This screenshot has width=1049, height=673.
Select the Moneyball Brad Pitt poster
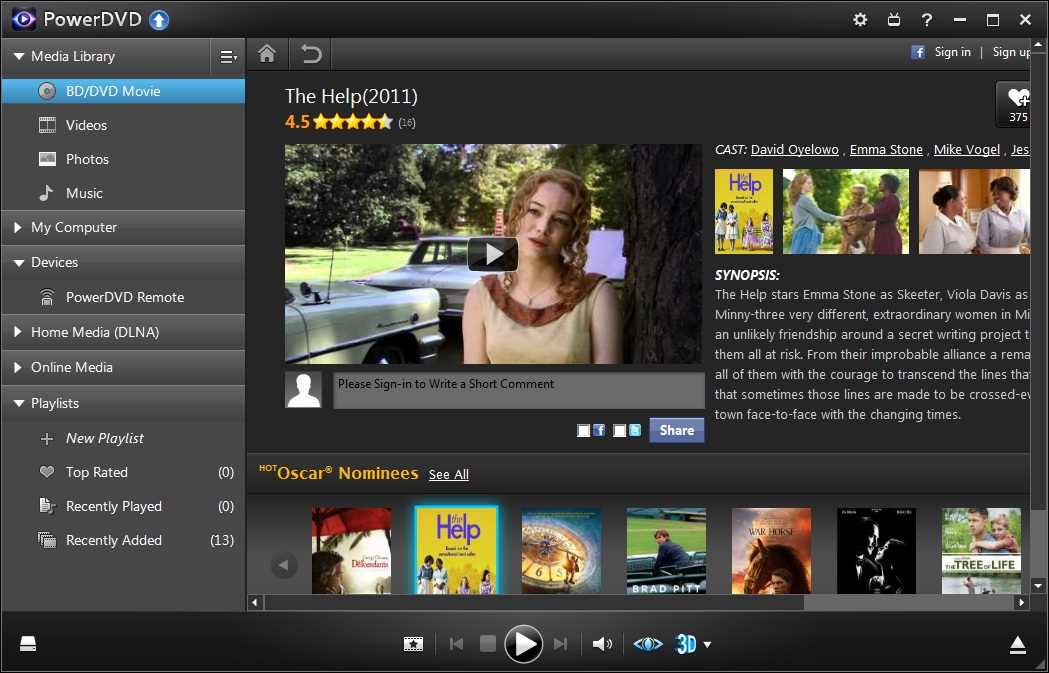tap(666, 551)
